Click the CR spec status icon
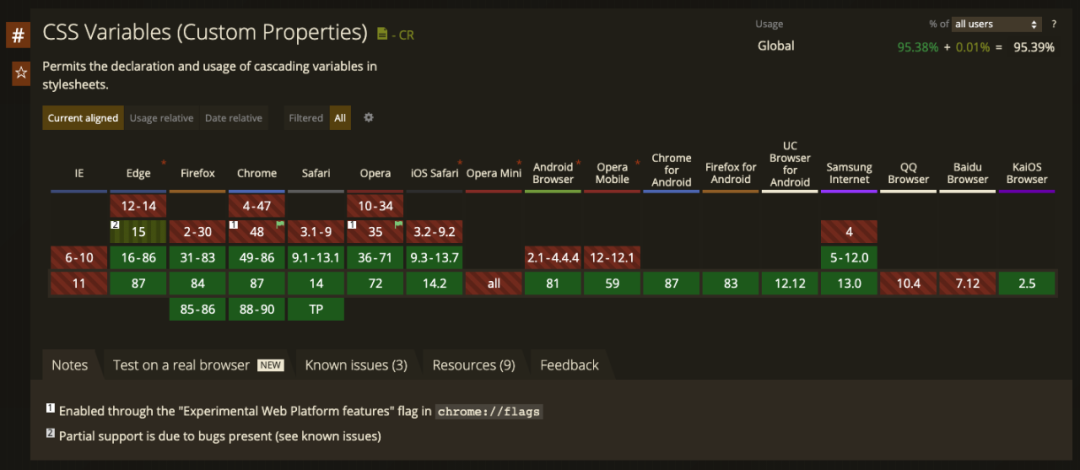 (382, 33)
